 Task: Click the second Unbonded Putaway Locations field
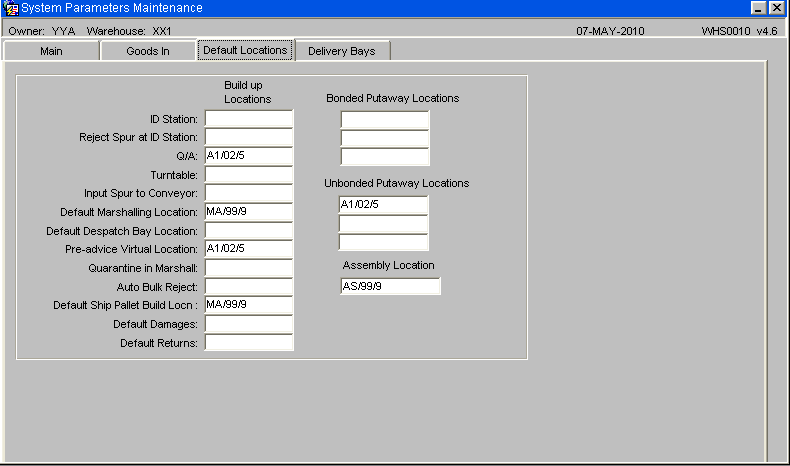click(383, 223)
